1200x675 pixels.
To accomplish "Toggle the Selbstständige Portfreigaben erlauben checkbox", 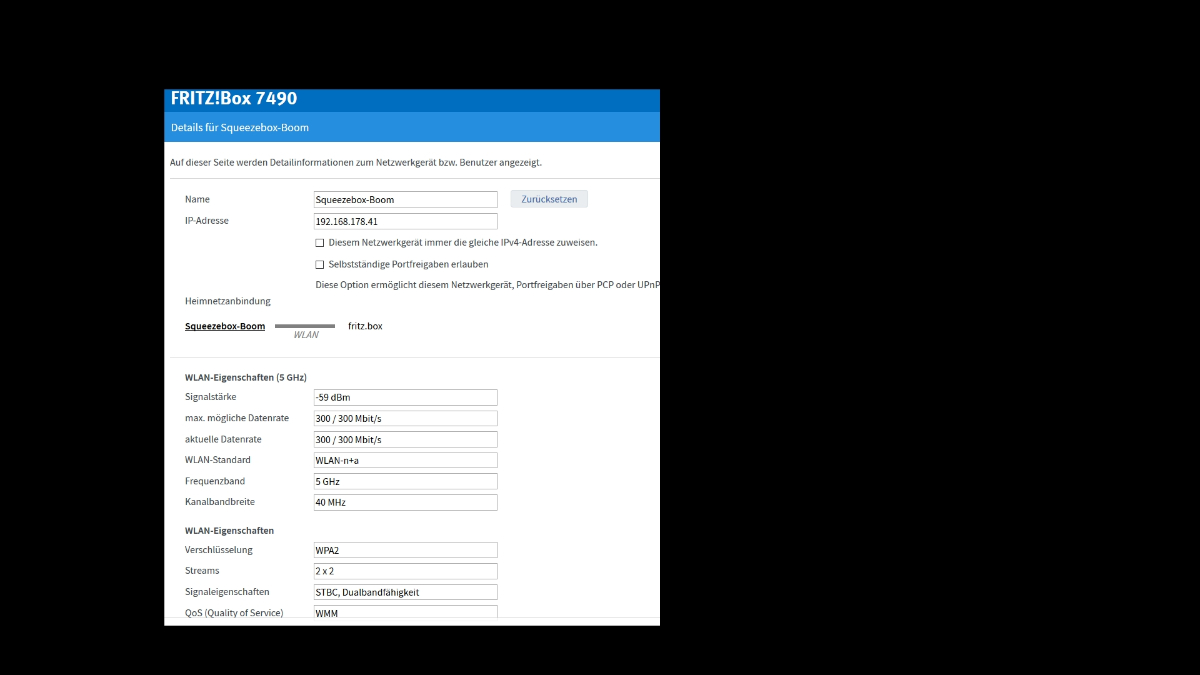I will 320,265.
